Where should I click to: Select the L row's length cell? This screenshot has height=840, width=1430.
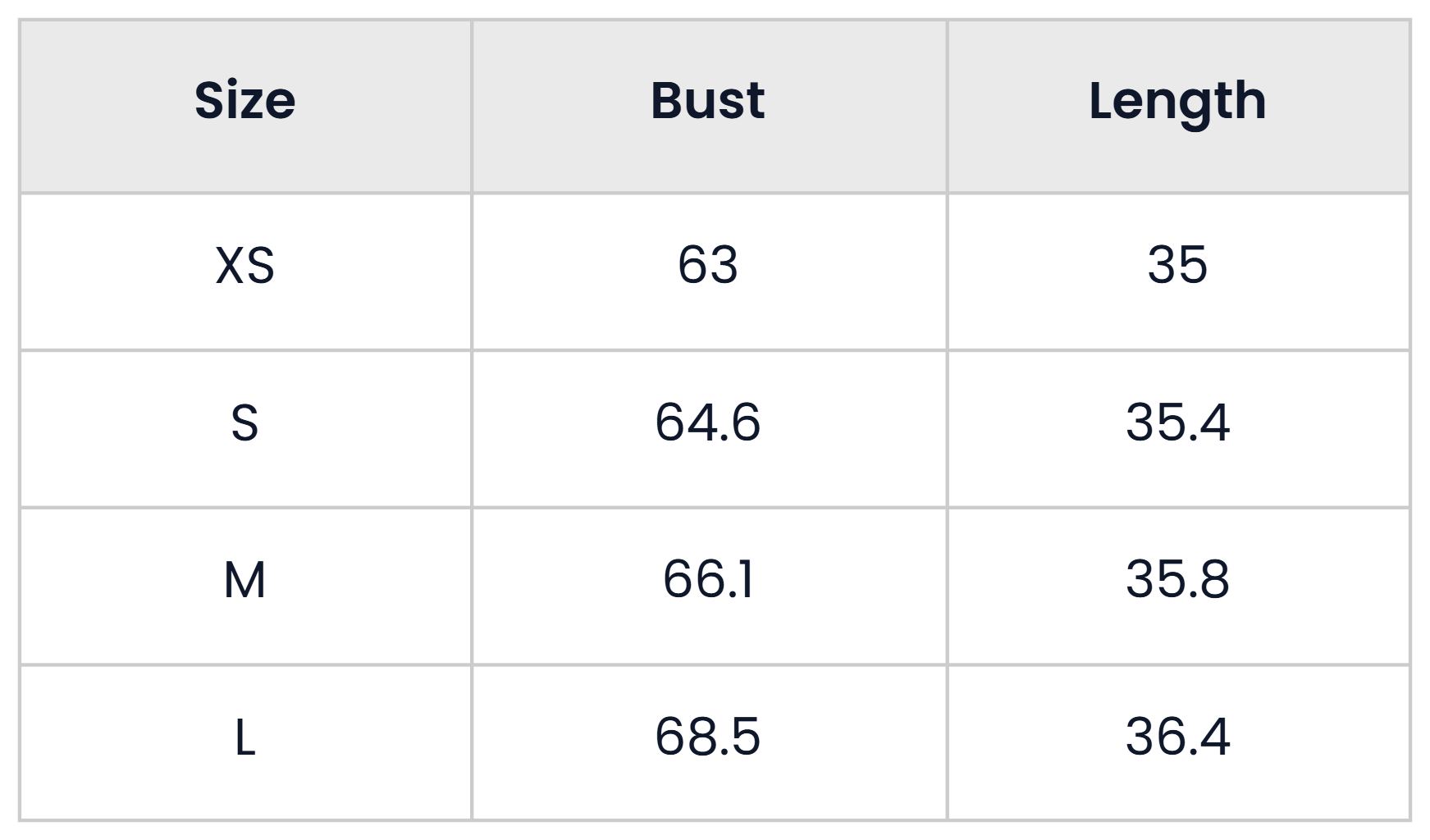coord(1178,742)
